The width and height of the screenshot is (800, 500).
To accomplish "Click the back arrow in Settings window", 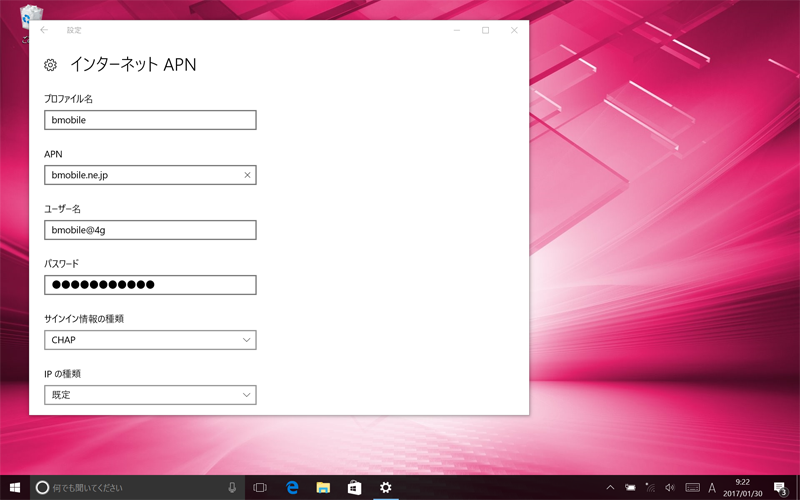I will pos(44,30).
